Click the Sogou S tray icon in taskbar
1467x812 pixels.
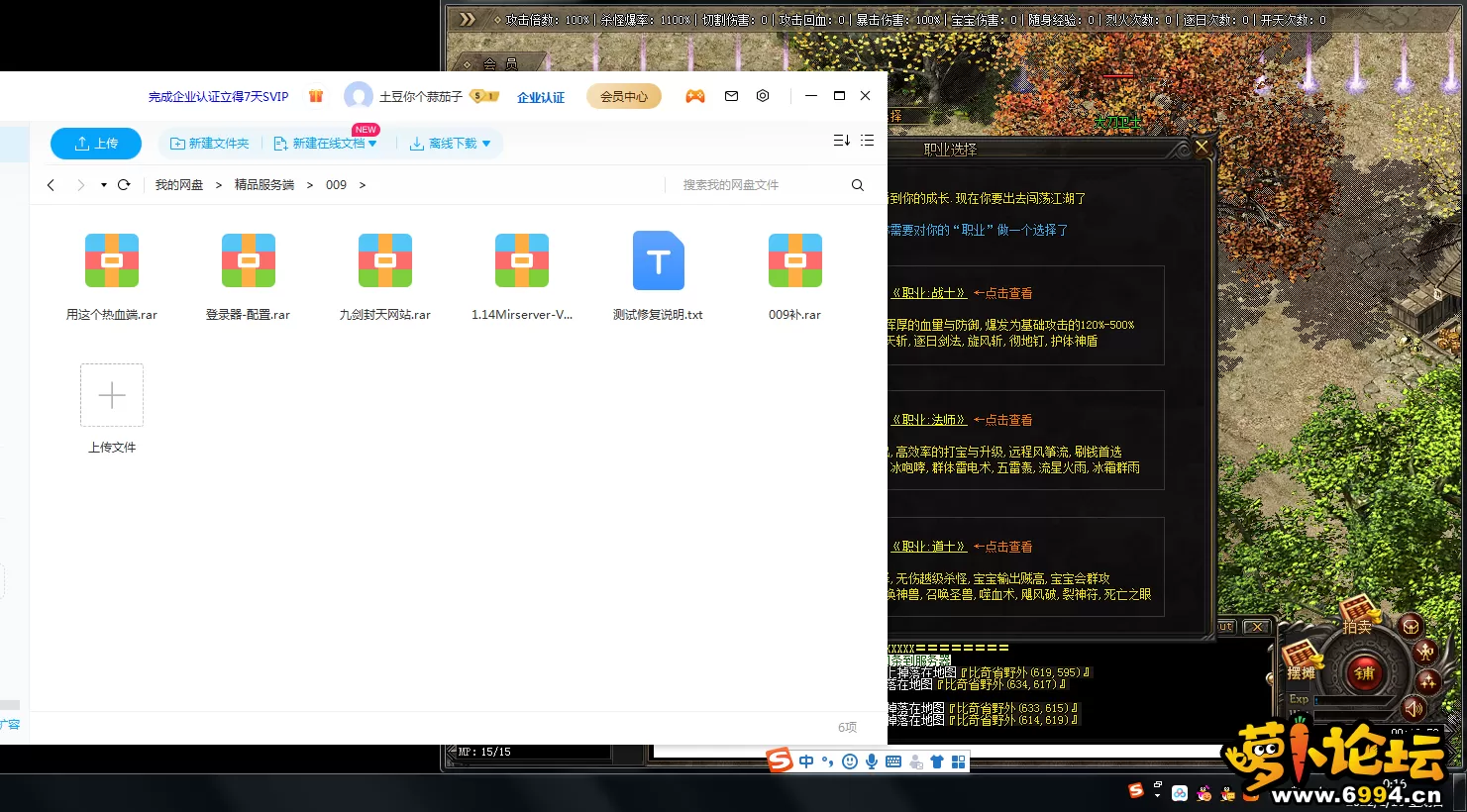click(1136, 790)
